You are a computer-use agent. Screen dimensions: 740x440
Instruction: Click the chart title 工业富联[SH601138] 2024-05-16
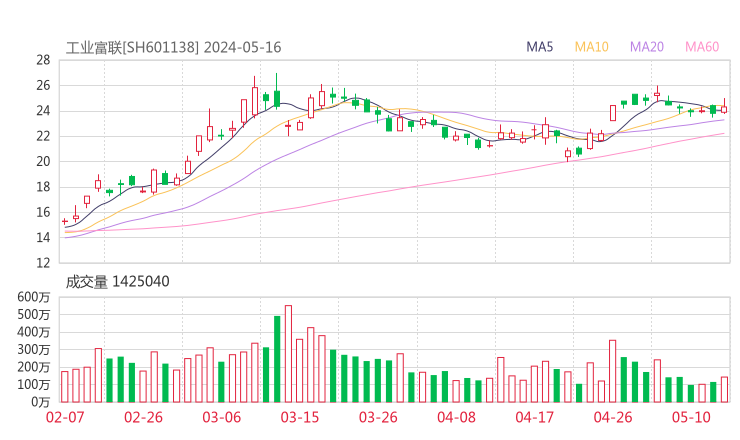pos(173,47)
